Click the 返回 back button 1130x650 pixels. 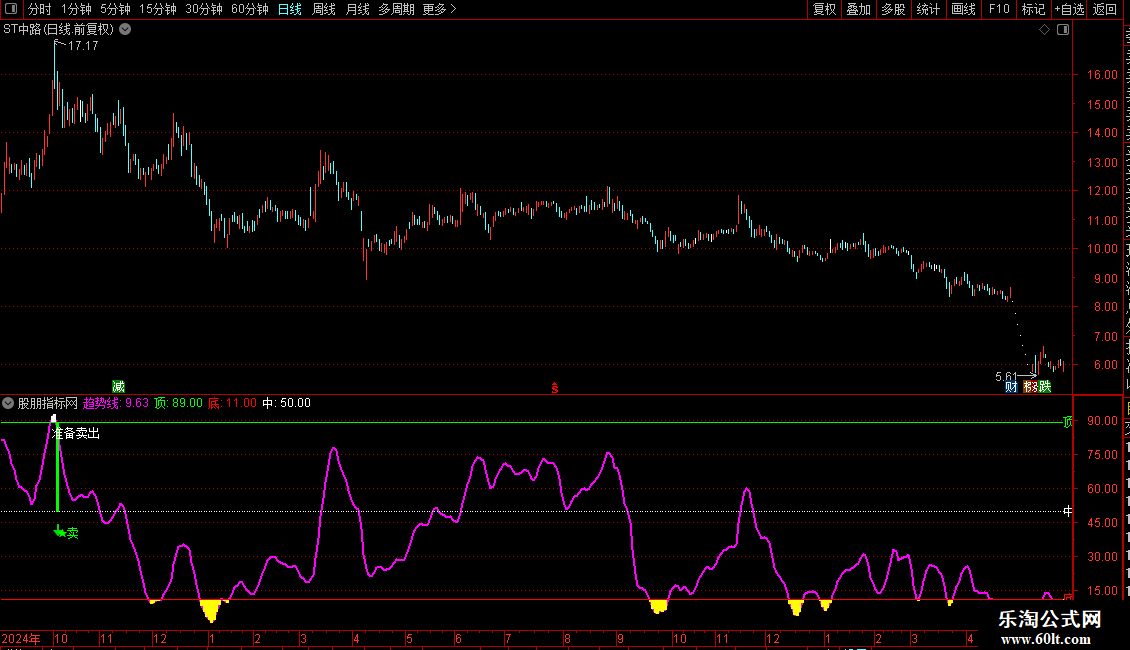point(1104,9)
